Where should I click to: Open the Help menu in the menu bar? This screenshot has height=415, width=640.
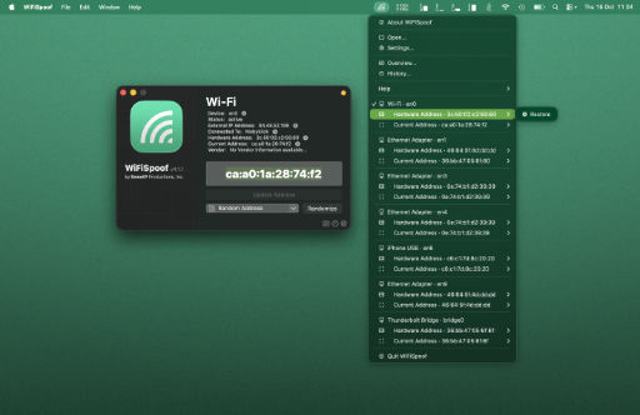[x=135, y=7]
